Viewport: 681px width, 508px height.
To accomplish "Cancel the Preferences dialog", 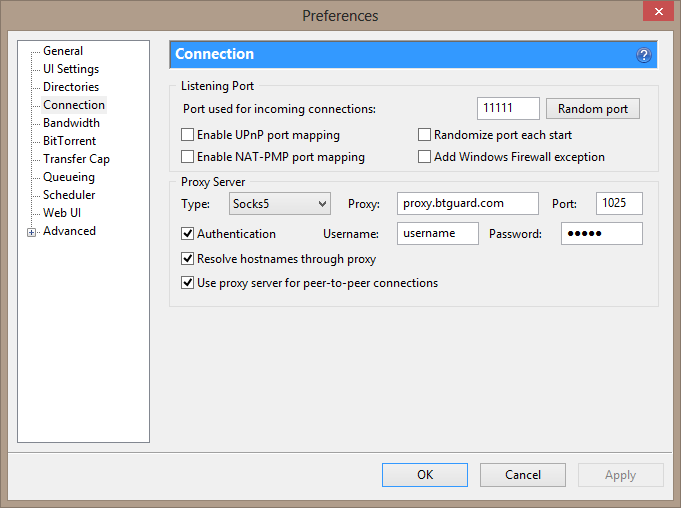I will pos(522,475).
